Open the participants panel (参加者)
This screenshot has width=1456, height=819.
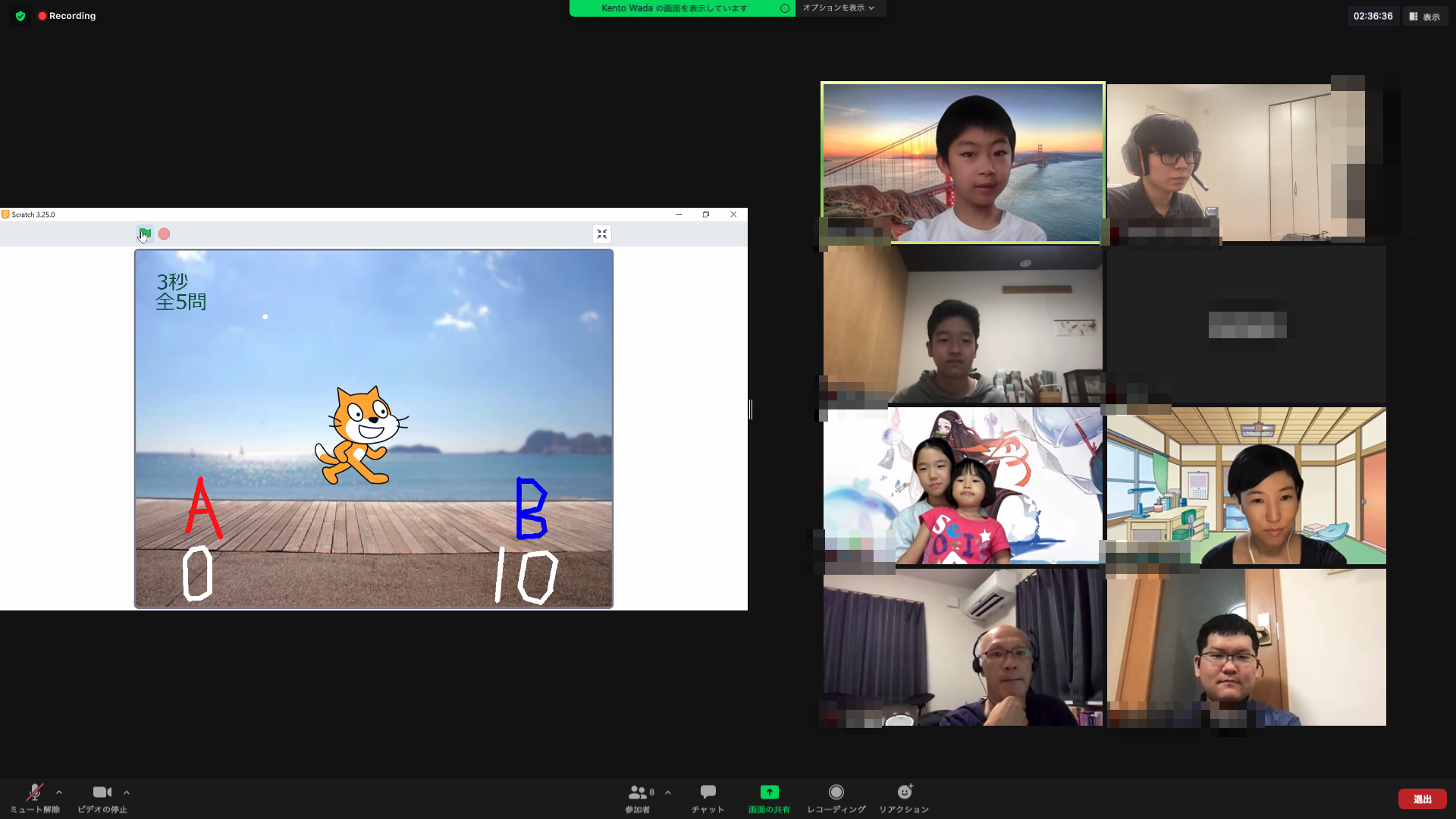639,799
